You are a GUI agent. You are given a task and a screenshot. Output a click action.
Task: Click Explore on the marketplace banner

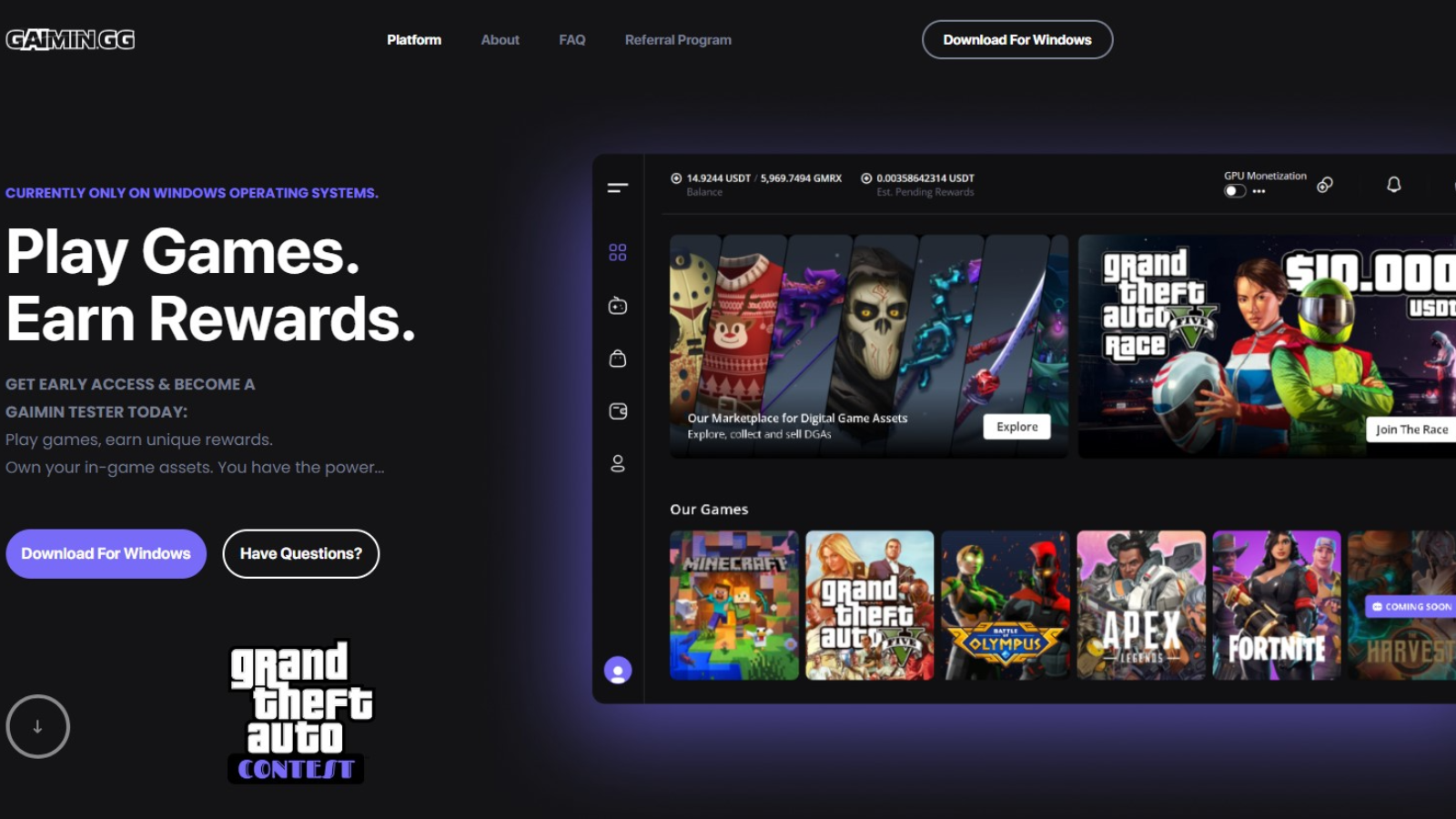pyautogui.click(x=1016, y=427)
